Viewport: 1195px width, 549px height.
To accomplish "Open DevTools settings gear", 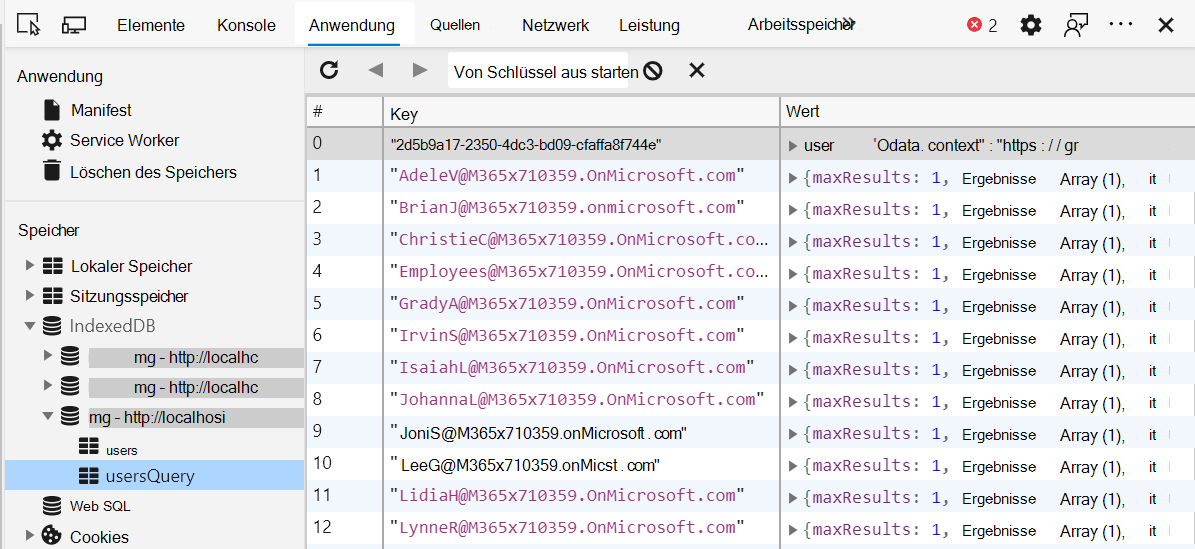I will [1030, 25].
